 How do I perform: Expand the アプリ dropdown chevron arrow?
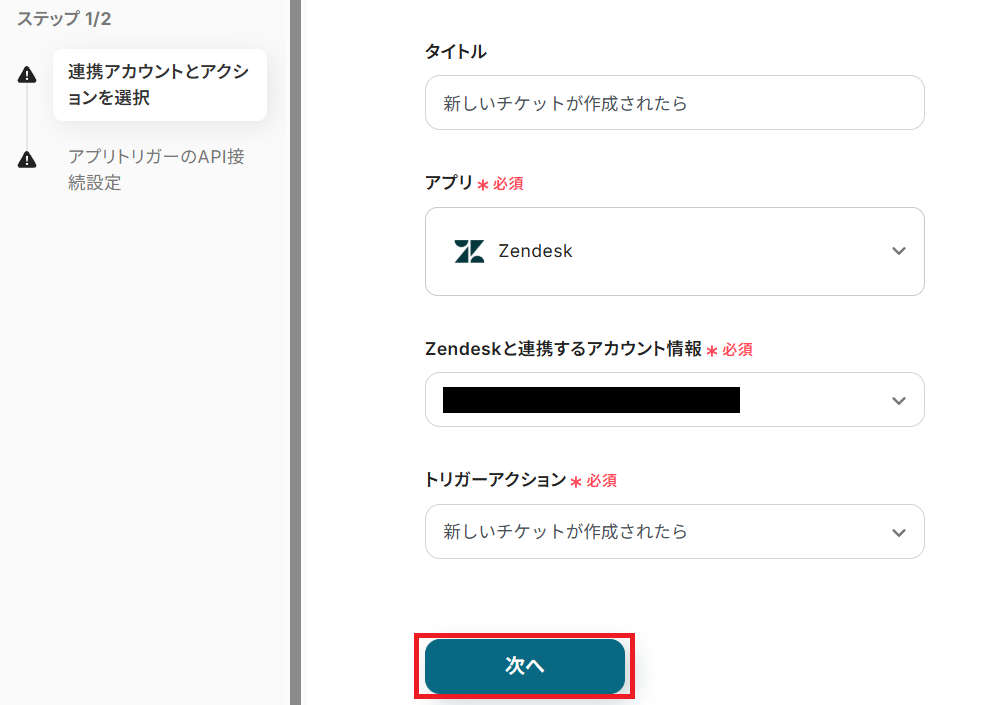pos(898,251)
